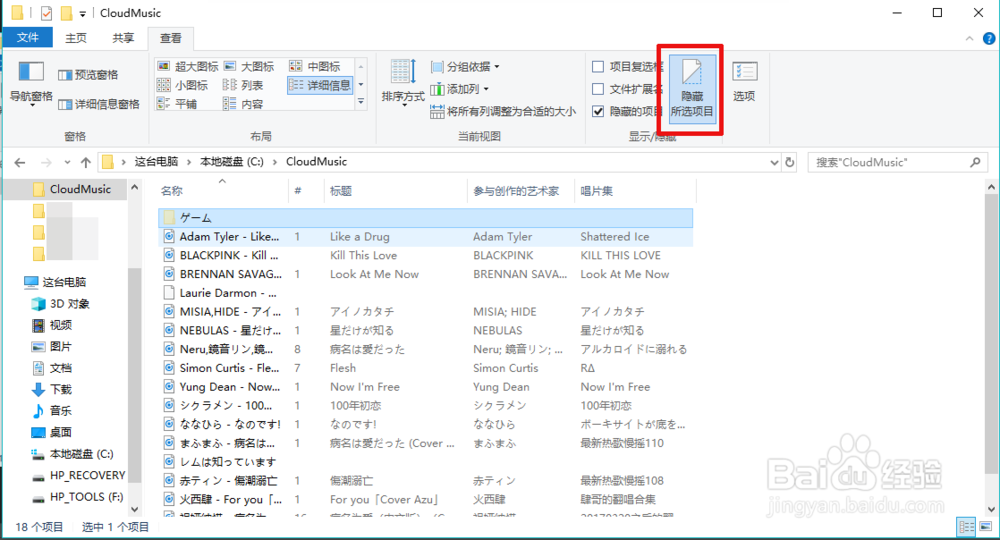This screenshot has height=540, width=1000.
Task: Expand address bar history dropdown
Action: pyautogui.click(x=774, y=163)
